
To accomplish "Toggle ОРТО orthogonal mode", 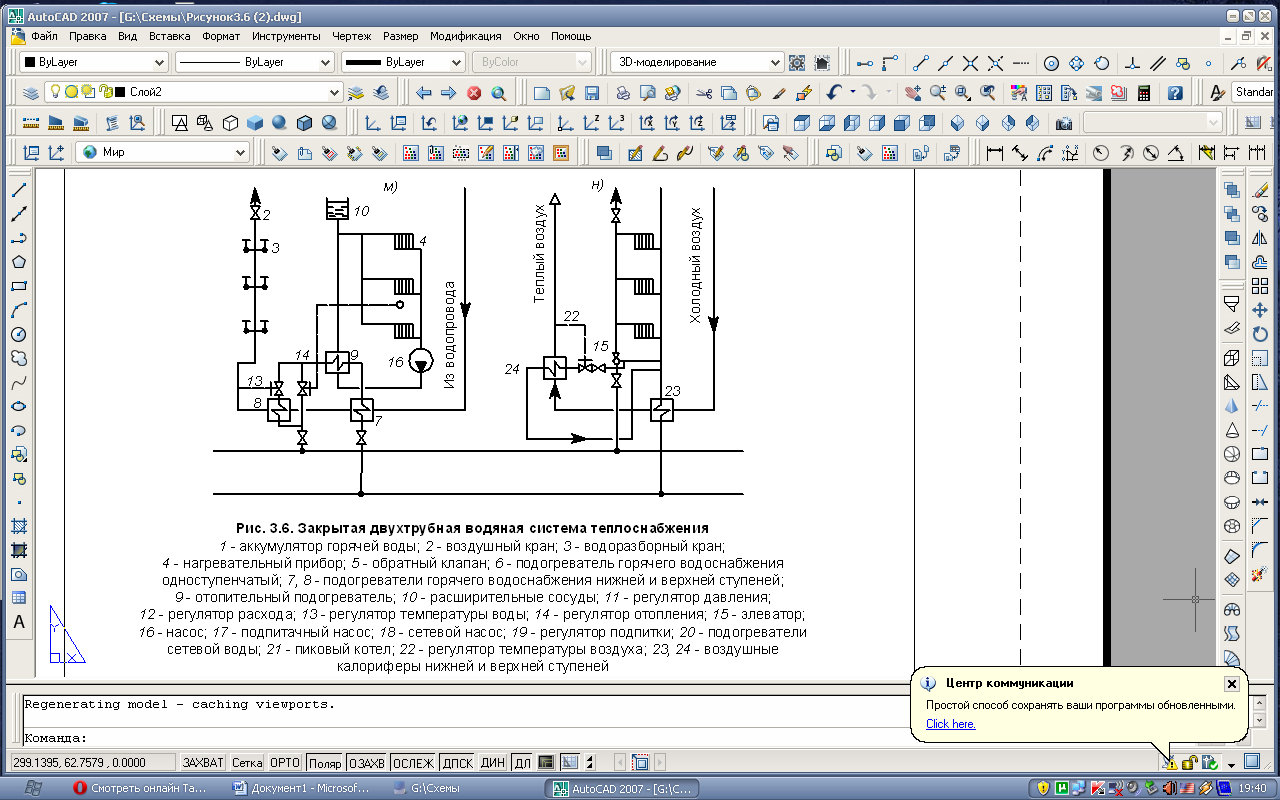I will pos(285,763).
